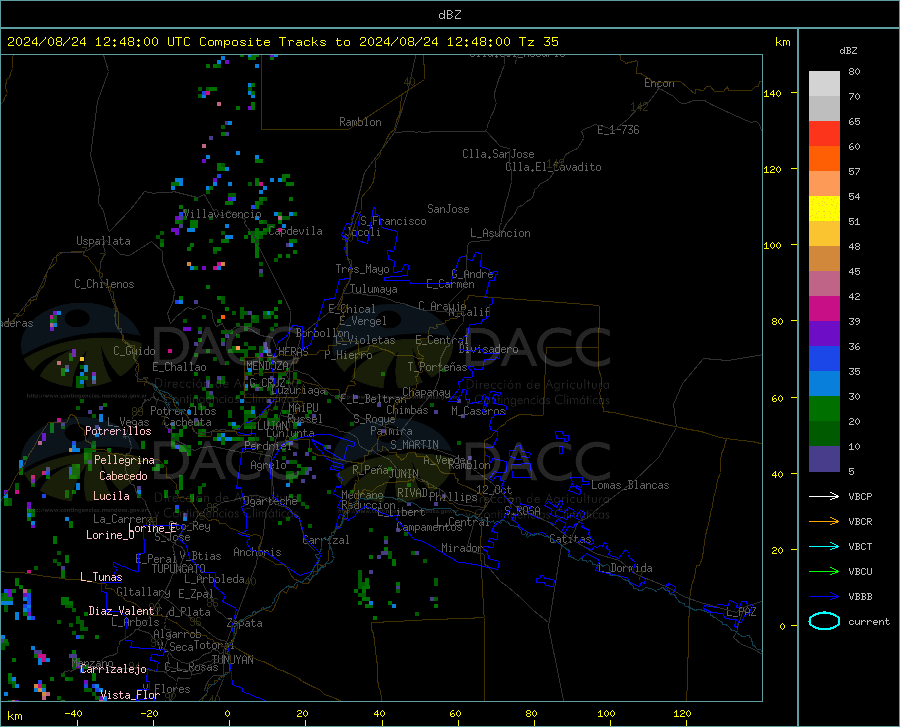Click the Carrizalejo label
Screen dimensions: 900x727
pyautogui.click(x=113, y=669)
